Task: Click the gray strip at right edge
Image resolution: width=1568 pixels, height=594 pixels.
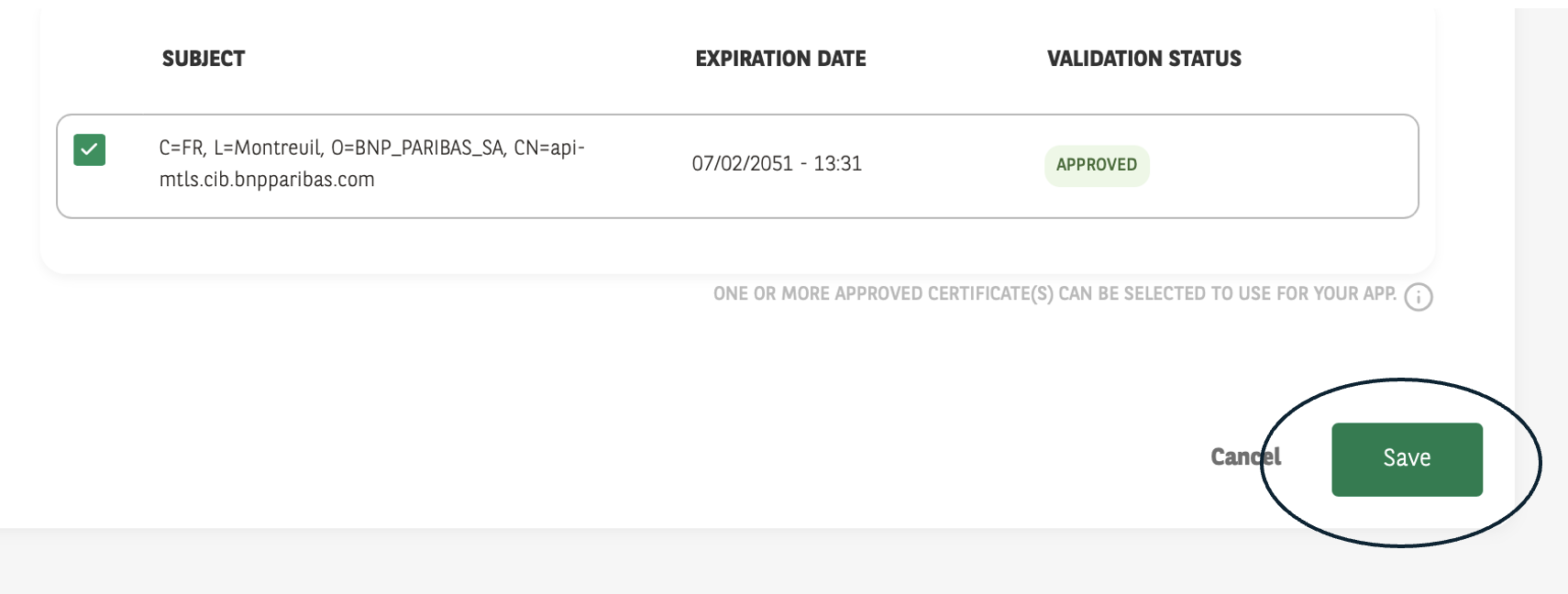Action: [x=1540, y=275]
